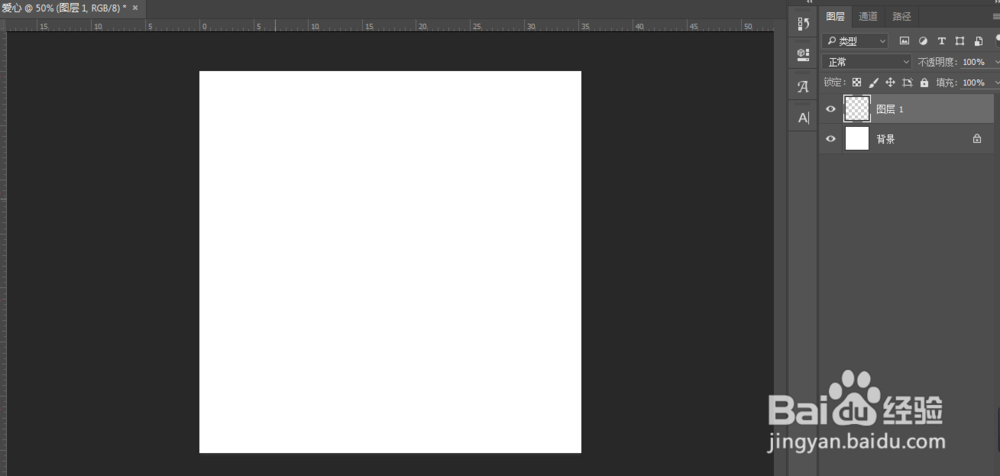Hide the 图层 1 layer

coord(830,109)
